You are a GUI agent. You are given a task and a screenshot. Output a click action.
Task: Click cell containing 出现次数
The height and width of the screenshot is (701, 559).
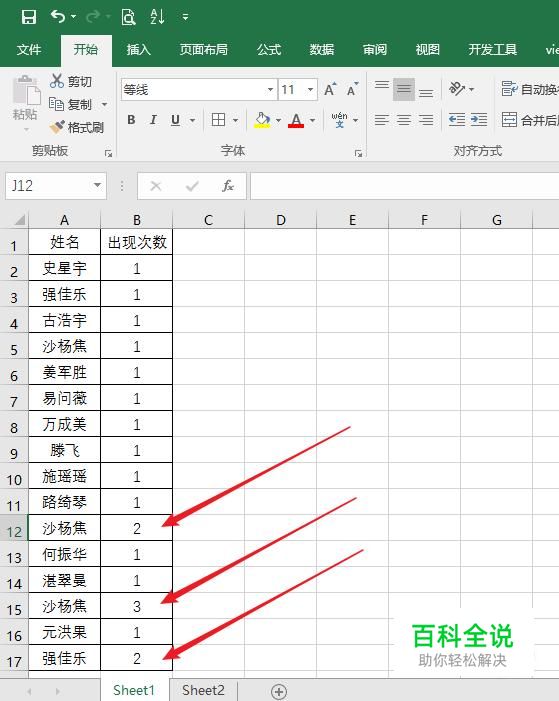(136, 242)
